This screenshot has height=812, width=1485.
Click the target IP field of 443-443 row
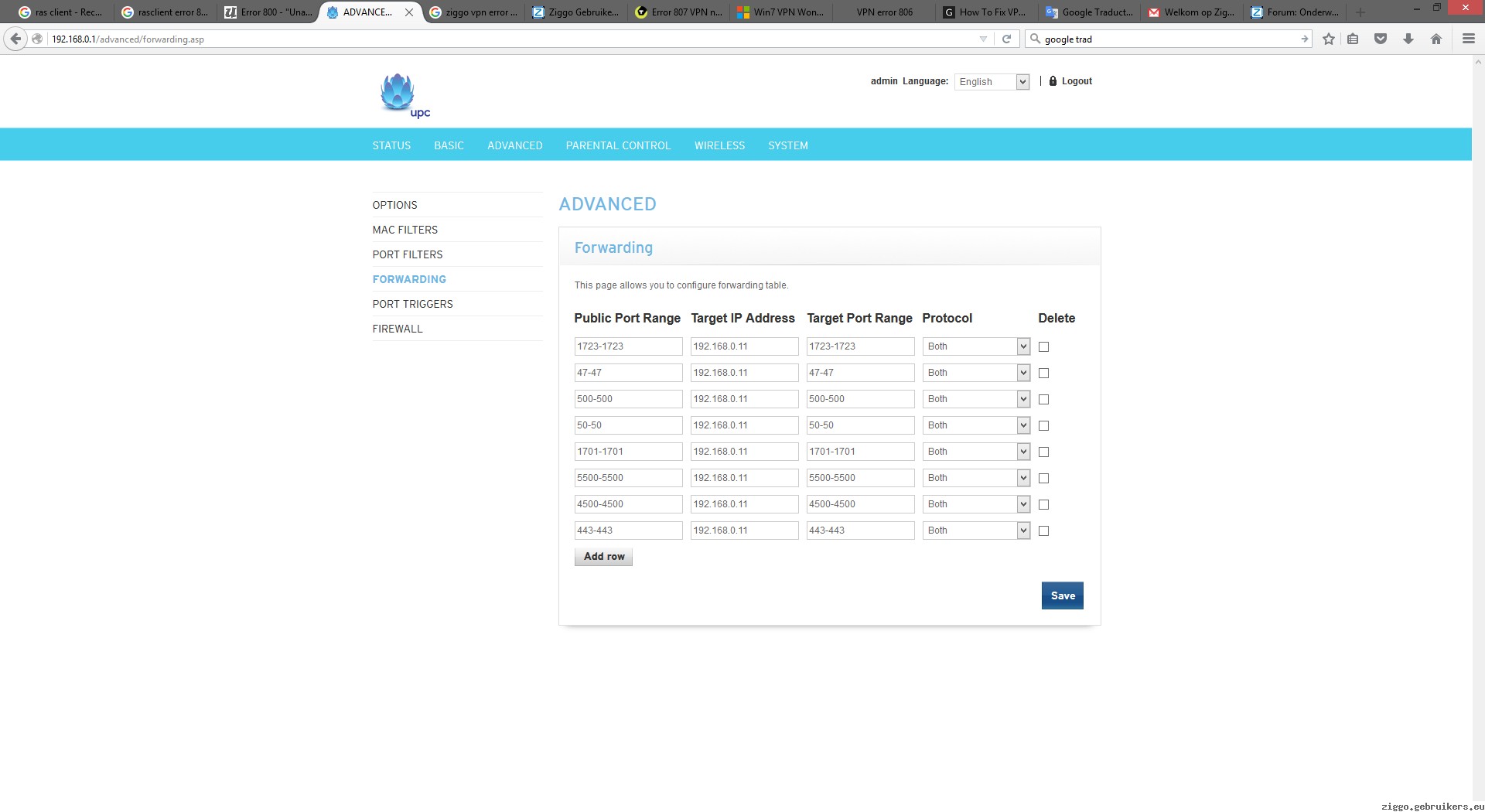coord(744,531)
